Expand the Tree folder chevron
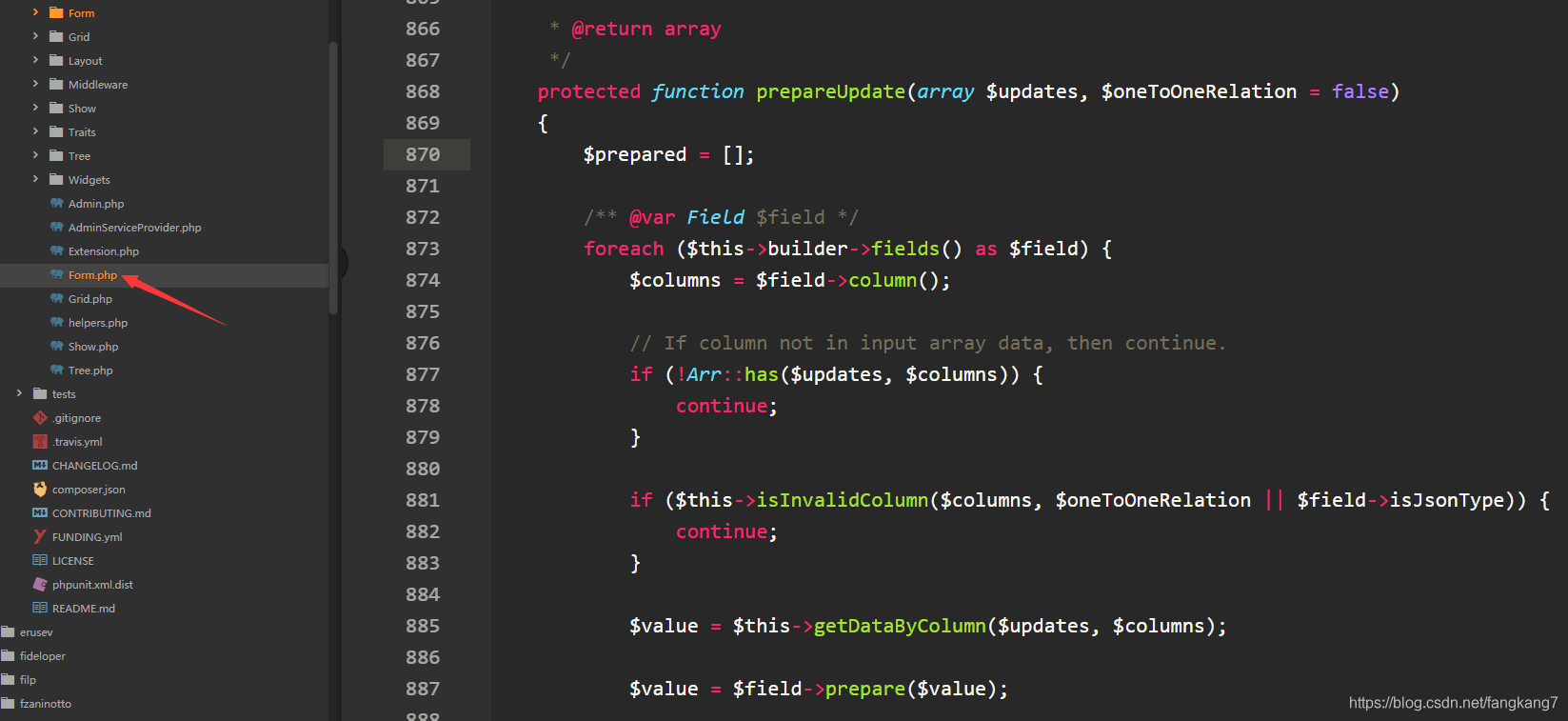The height and width of the screenshot is (721, 1568). point(36,155)
